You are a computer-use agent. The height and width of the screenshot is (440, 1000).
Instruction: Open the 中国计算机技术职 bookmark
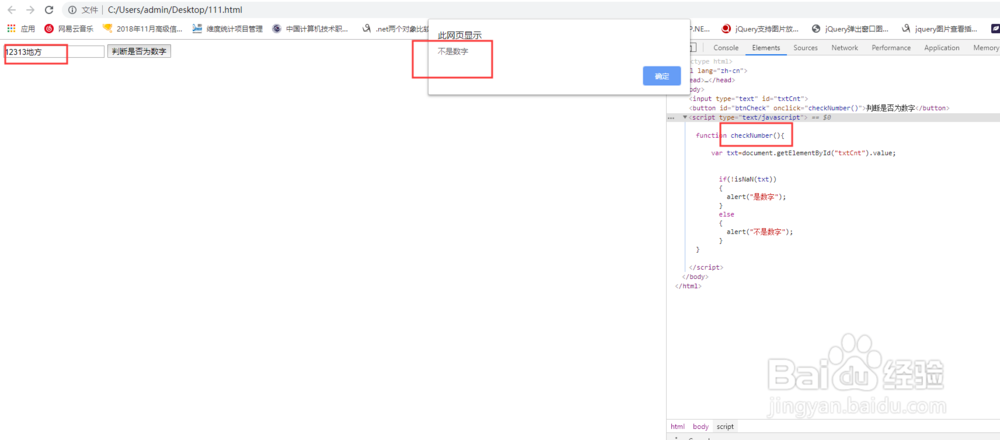click(x=311, y=29)
